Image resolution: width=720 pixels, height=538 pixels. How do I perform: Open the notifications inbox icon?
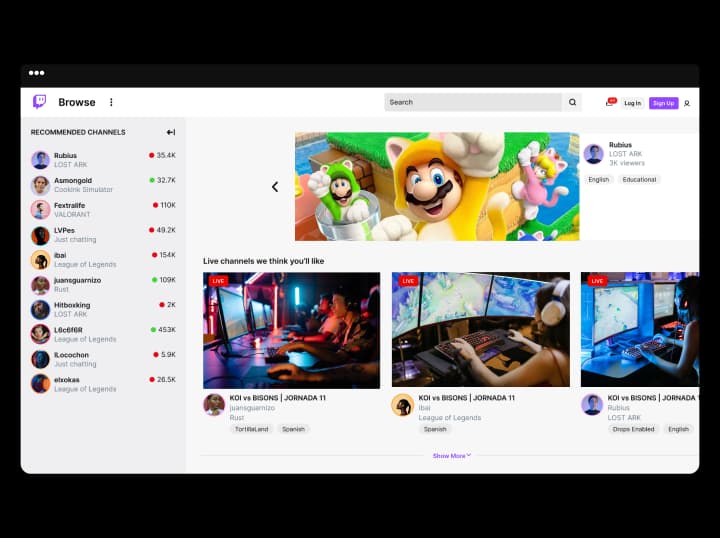610,102
